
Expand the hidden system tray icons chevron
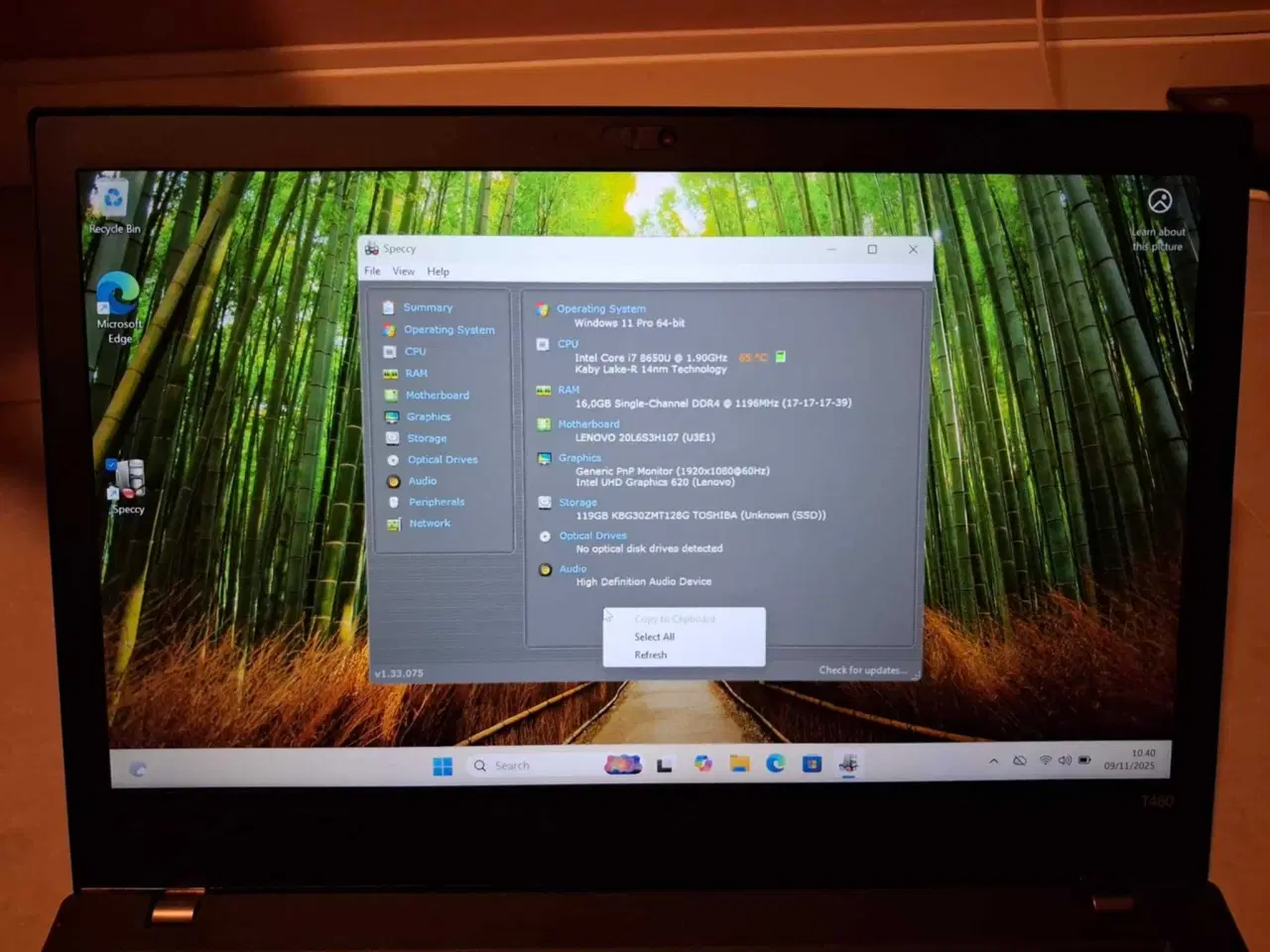pyautogui.click(x=993, y=762)
